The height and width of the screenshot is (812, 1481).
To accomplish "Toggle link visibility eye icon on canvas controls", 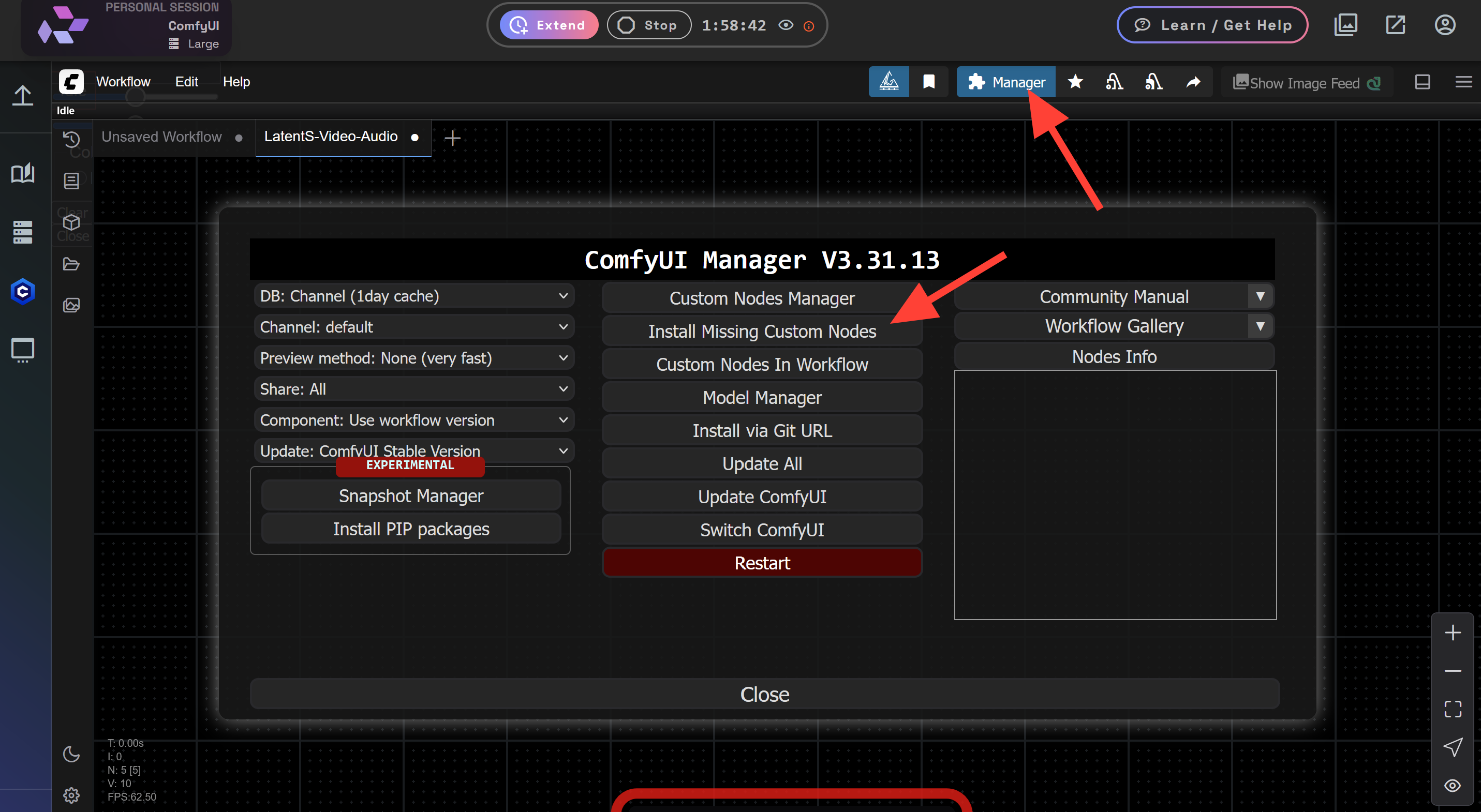I will tap(1453, 786).
